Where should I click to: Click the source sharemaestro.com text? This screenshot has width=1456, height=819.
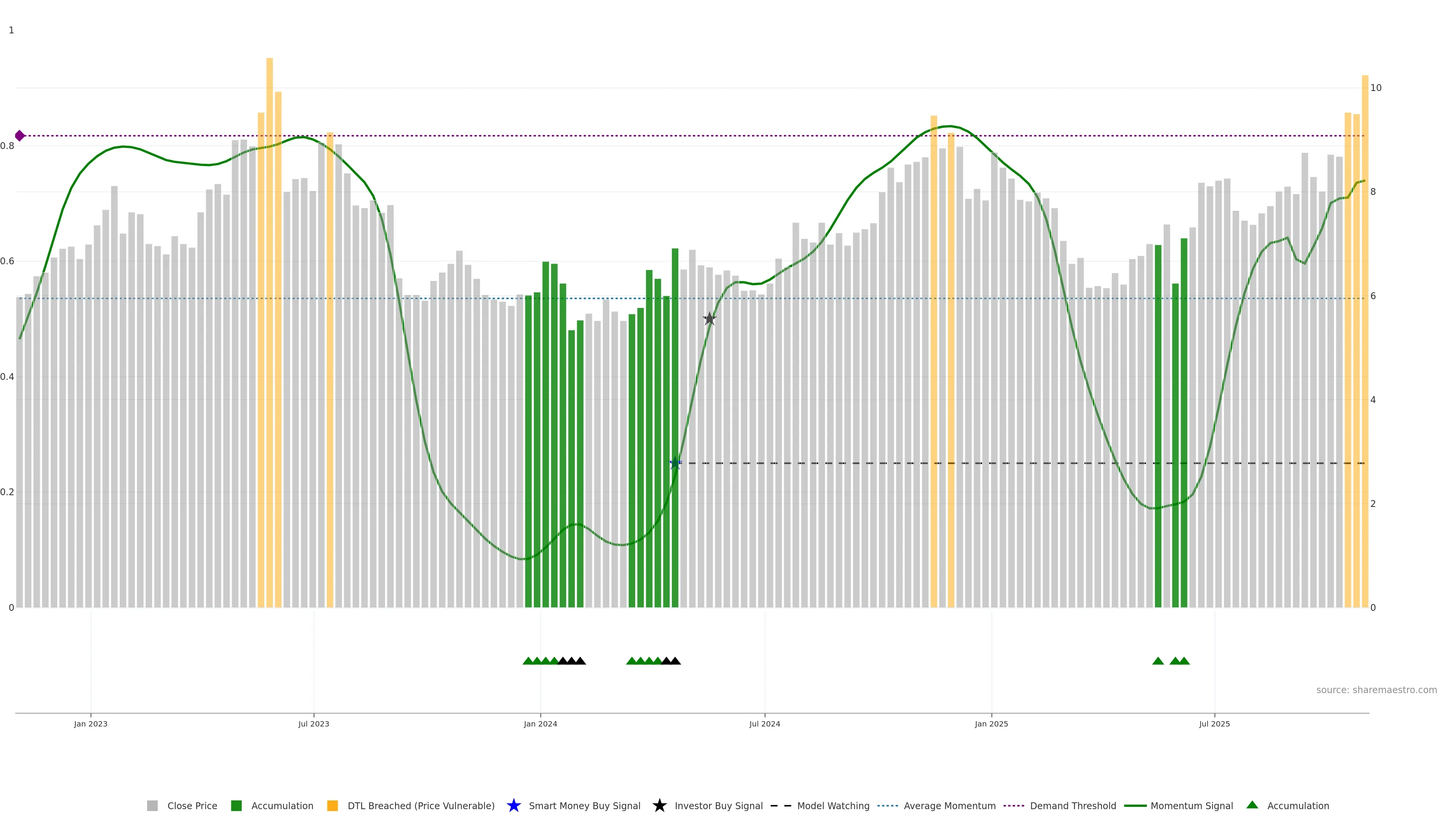tap(1376, 690)
